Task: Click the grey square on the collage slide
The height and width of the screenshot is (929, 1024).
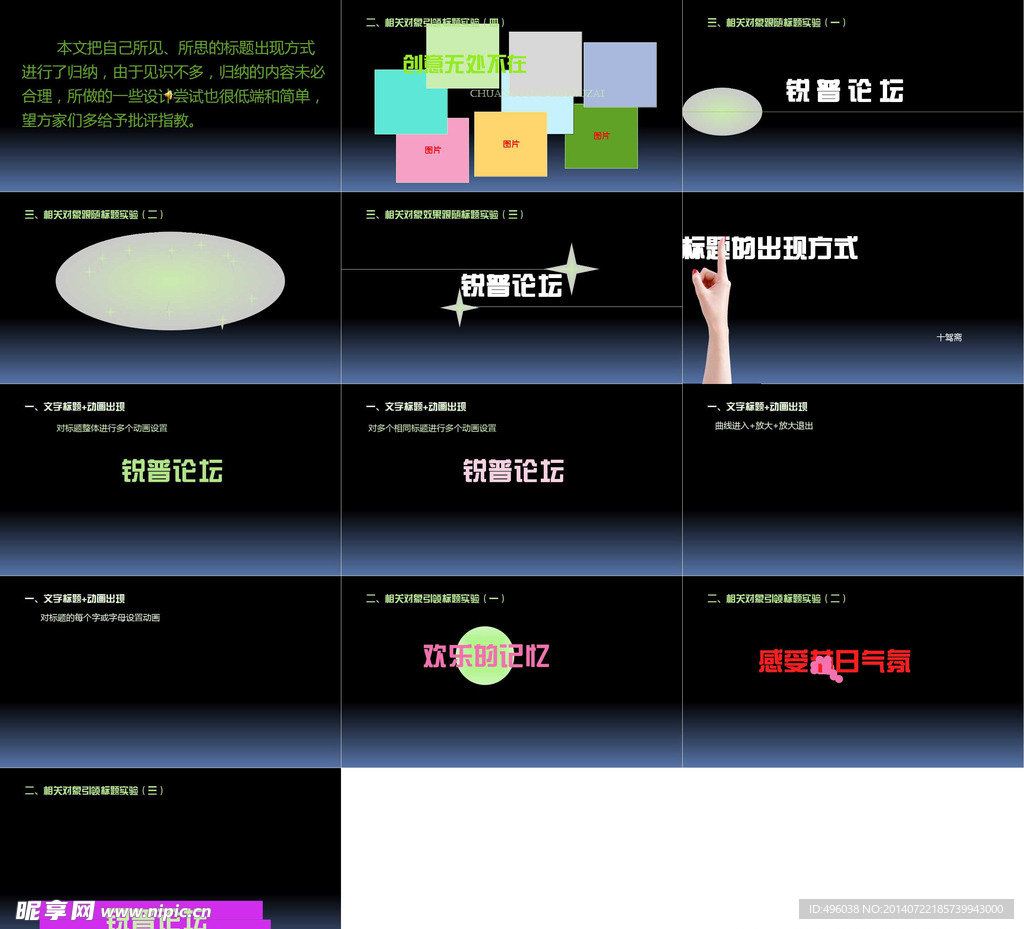Action: pos(545,62)
